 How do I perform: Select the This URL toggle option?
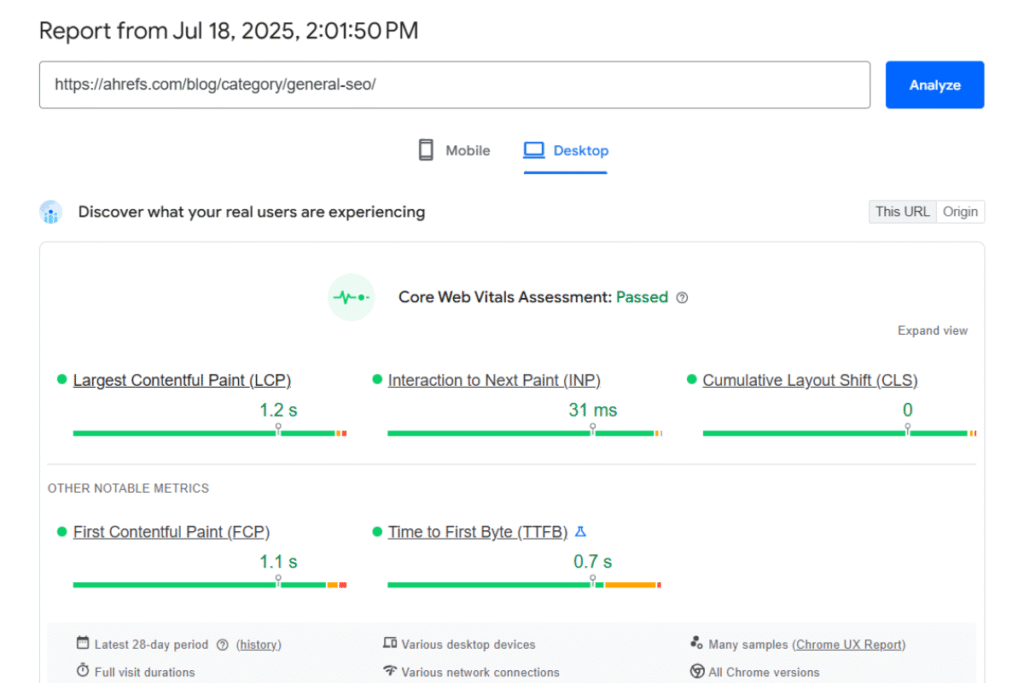[x=902, y=212]
